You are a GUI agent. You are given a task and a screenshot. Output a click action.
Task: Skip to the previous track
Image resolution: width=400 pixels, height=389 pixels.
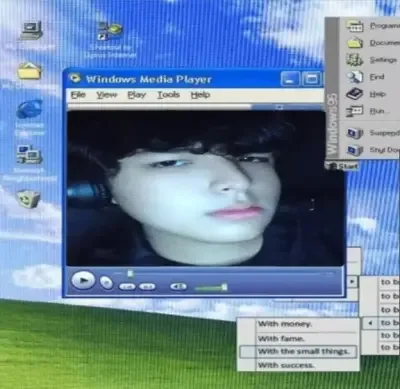(127, 286)
